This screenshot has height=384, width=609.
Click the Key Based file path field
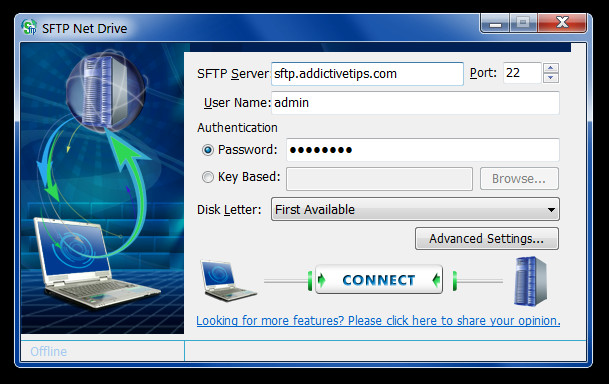379,179
